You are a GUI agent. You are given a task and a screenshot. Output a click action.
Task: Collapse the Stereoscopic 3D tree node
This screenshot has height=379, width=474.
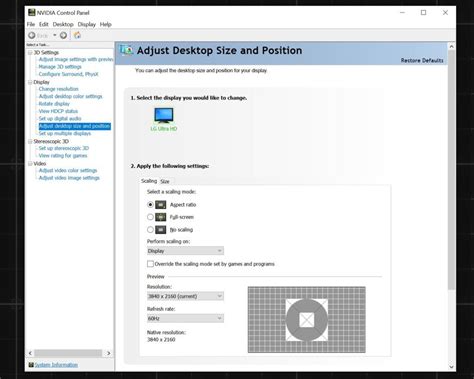[30, 141]
